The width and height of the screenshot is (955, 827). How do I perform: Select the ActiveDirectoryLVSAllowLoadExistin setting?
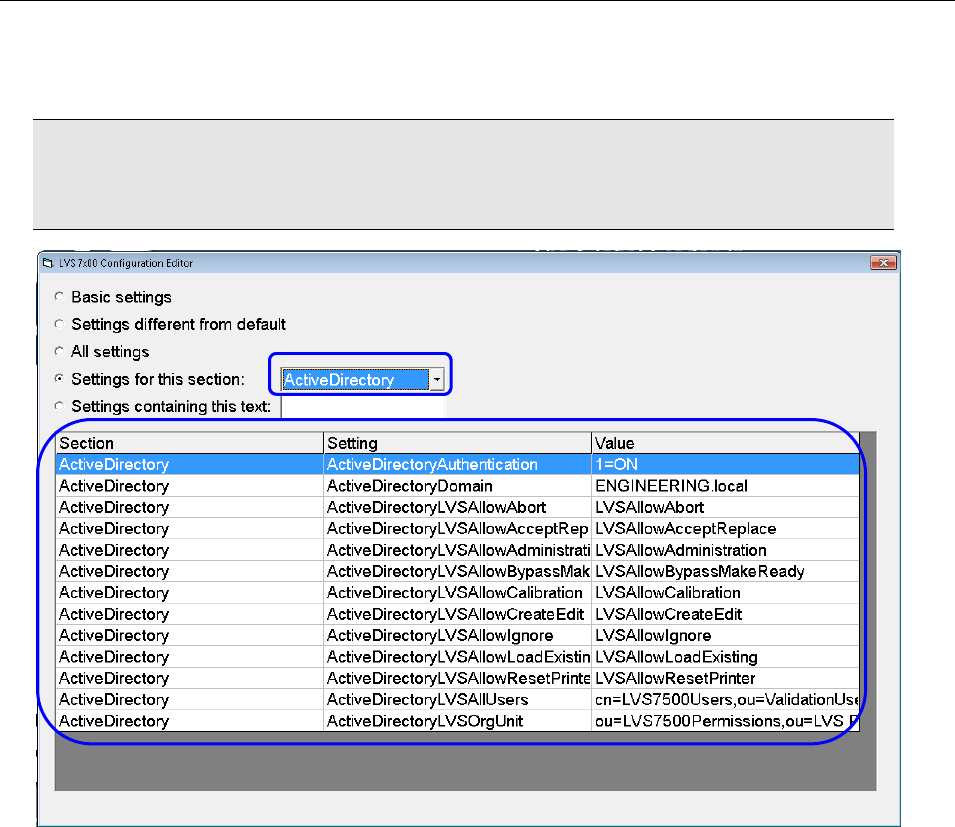click(x=457, y=657)
